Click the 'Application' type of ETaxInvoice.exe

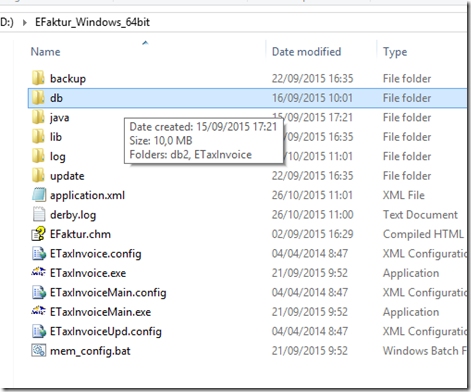pyautogui.click(x=411, y=273)
